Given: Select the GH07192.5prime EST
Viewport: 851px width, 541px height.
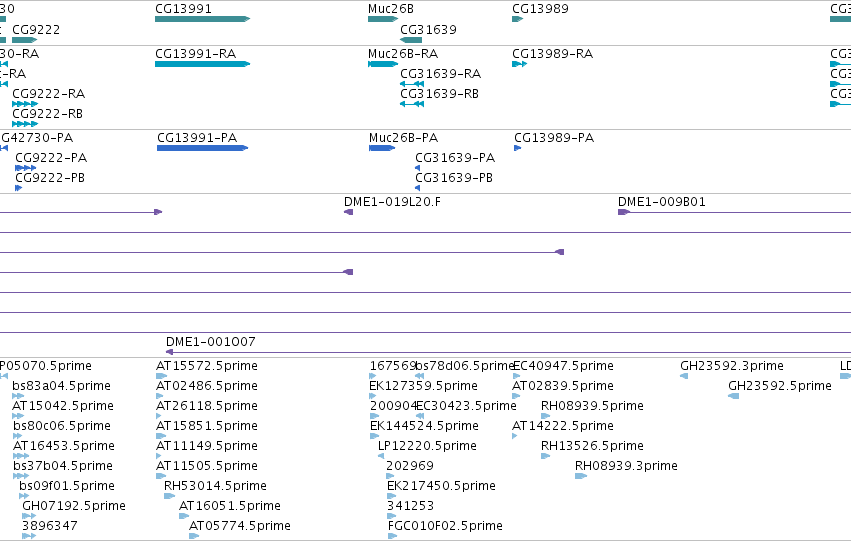Looking at the screenshot, I should pyautogui.click(x=29, y=516).
